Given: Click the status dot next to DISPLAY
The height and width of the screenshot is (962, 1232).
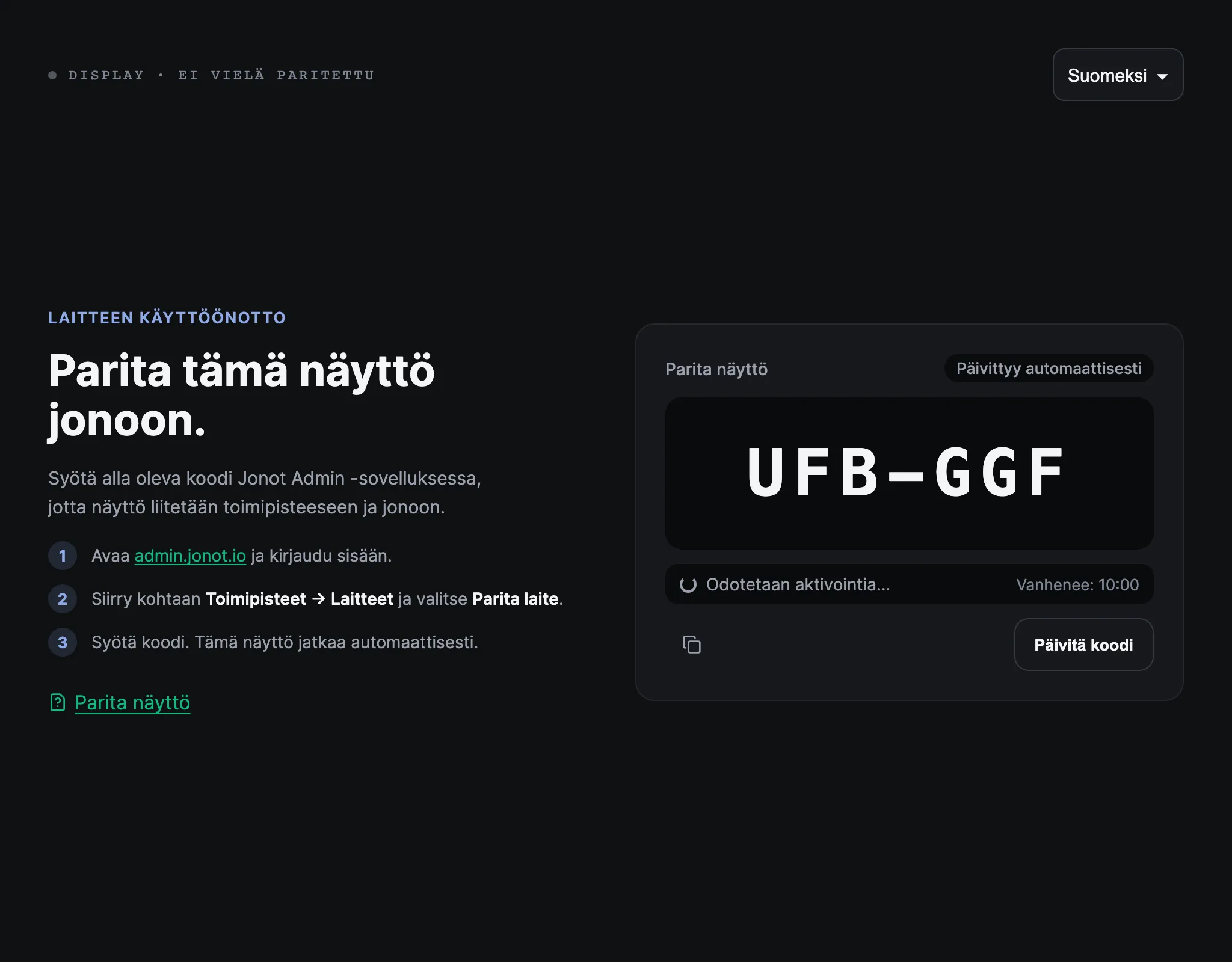Looking at the screenshot, I should (x=52, y=75).
